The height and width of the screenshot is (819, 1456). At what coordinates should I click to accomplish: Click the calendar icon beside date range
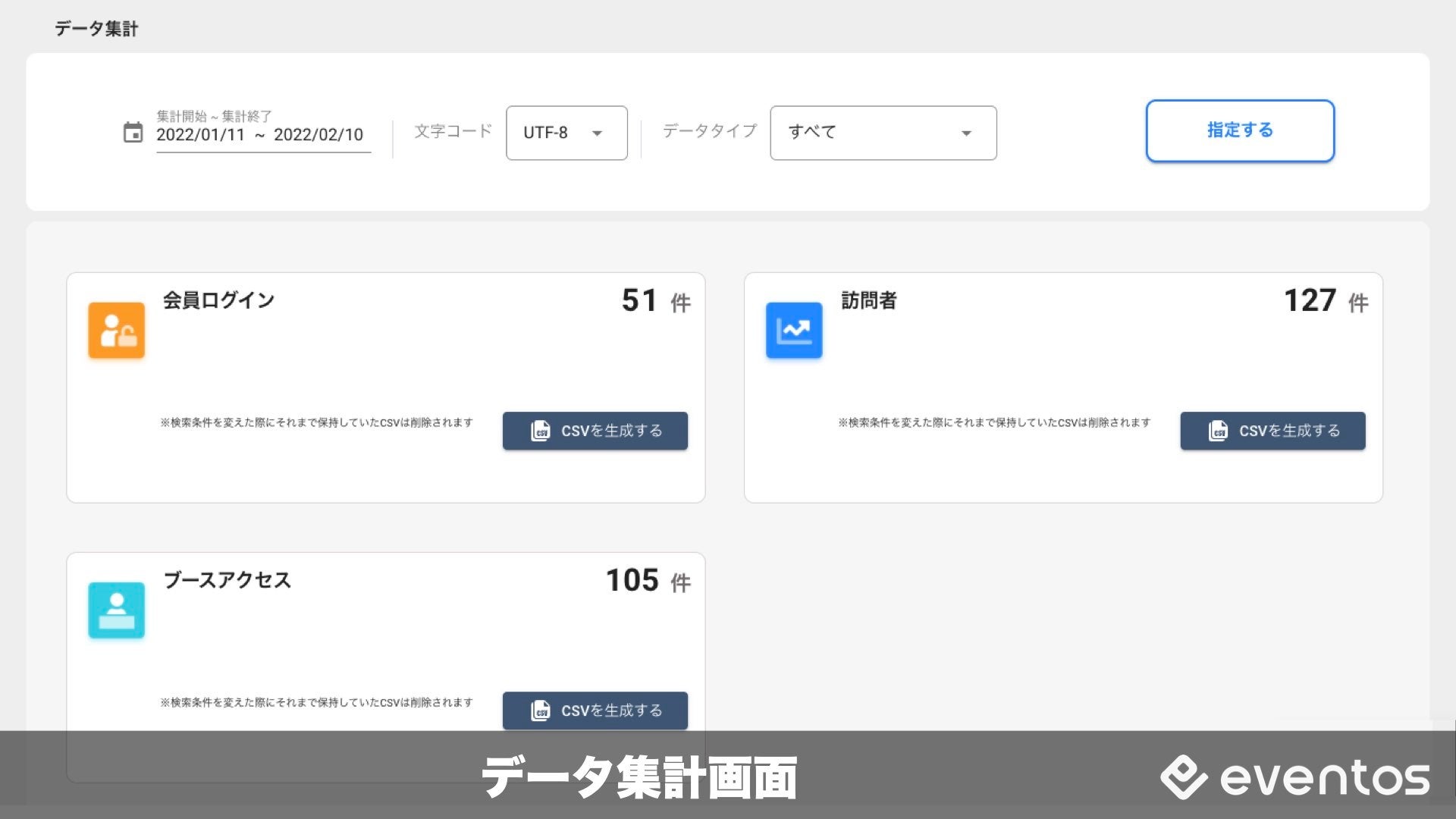coord(133,133)
